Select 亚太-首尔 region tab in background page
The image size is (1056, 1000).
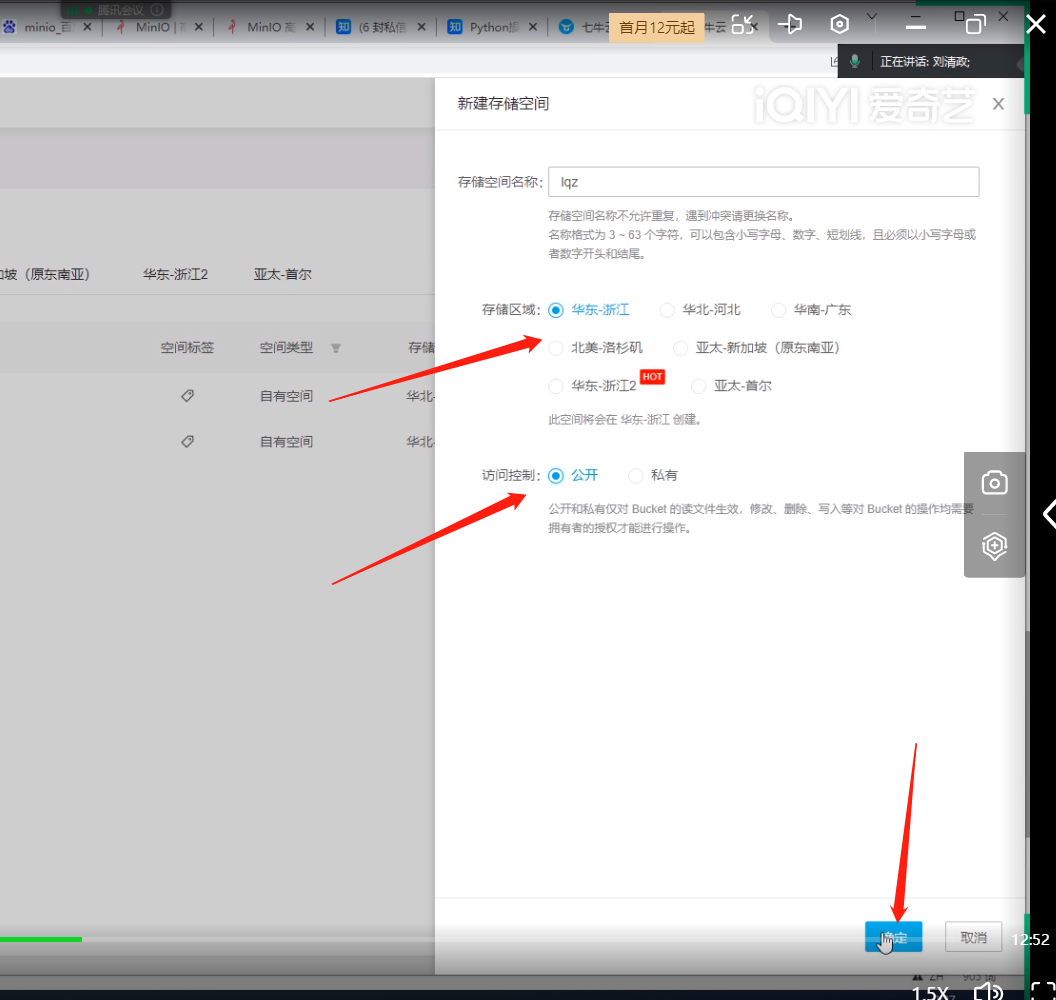282,274
